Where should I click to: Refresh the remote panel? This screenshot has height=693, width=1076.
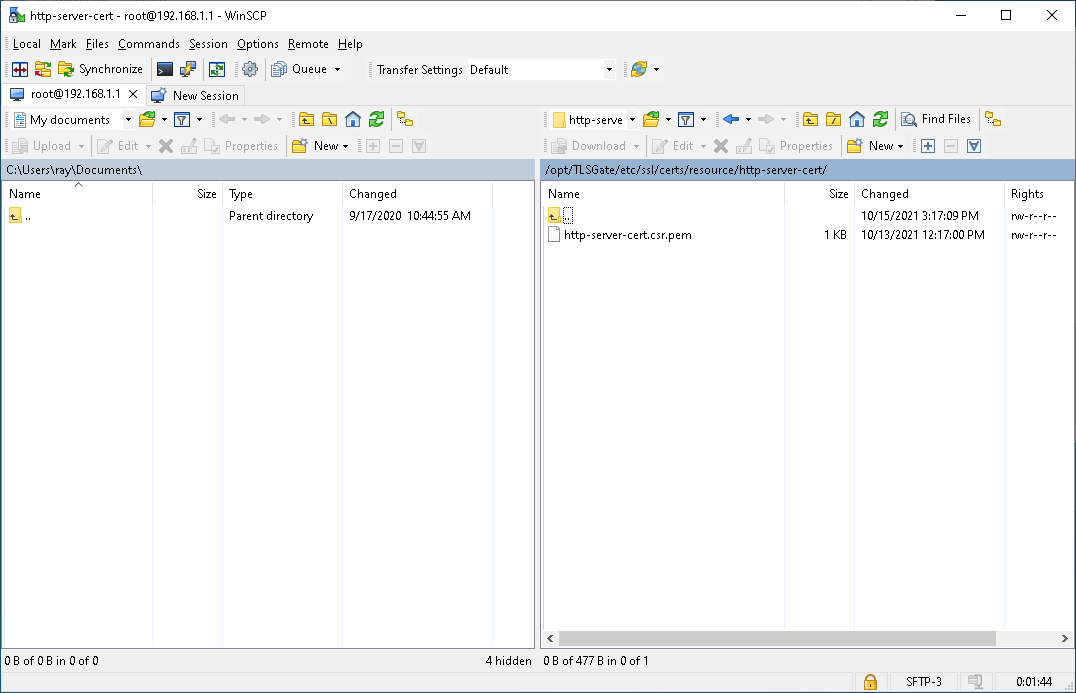click(880, 119)
